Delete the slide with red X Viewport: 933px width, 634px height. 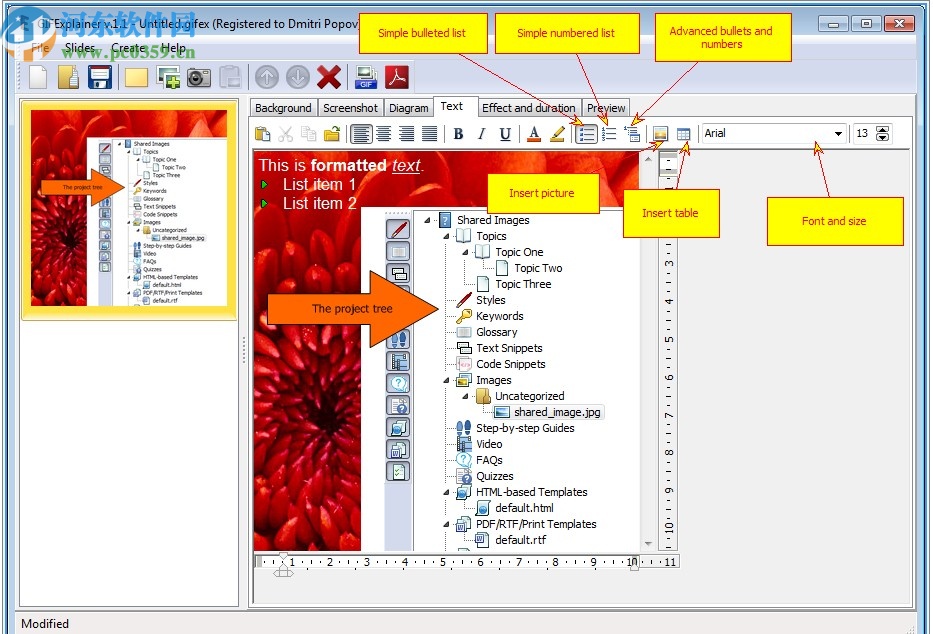[329, 77]
